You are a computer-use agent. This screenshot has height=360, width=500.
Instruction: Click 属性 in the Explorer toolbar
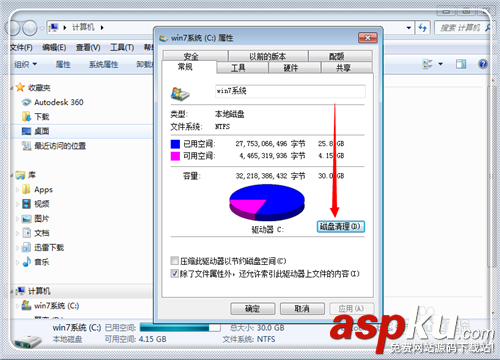(x=63, y=64)
